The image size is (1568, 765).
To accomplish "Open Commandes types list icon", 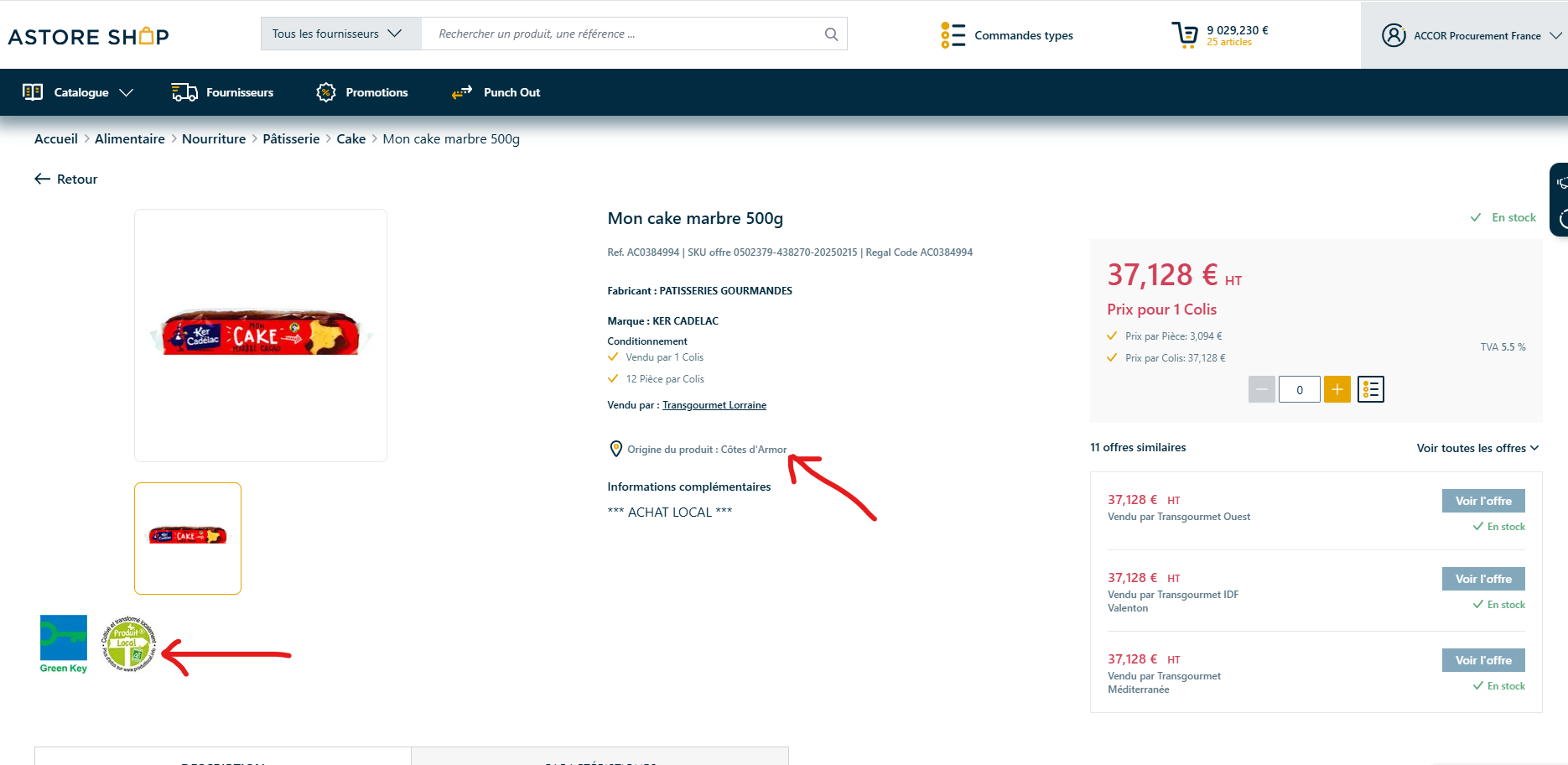I will pyautogui.click(x=953, y=35).
